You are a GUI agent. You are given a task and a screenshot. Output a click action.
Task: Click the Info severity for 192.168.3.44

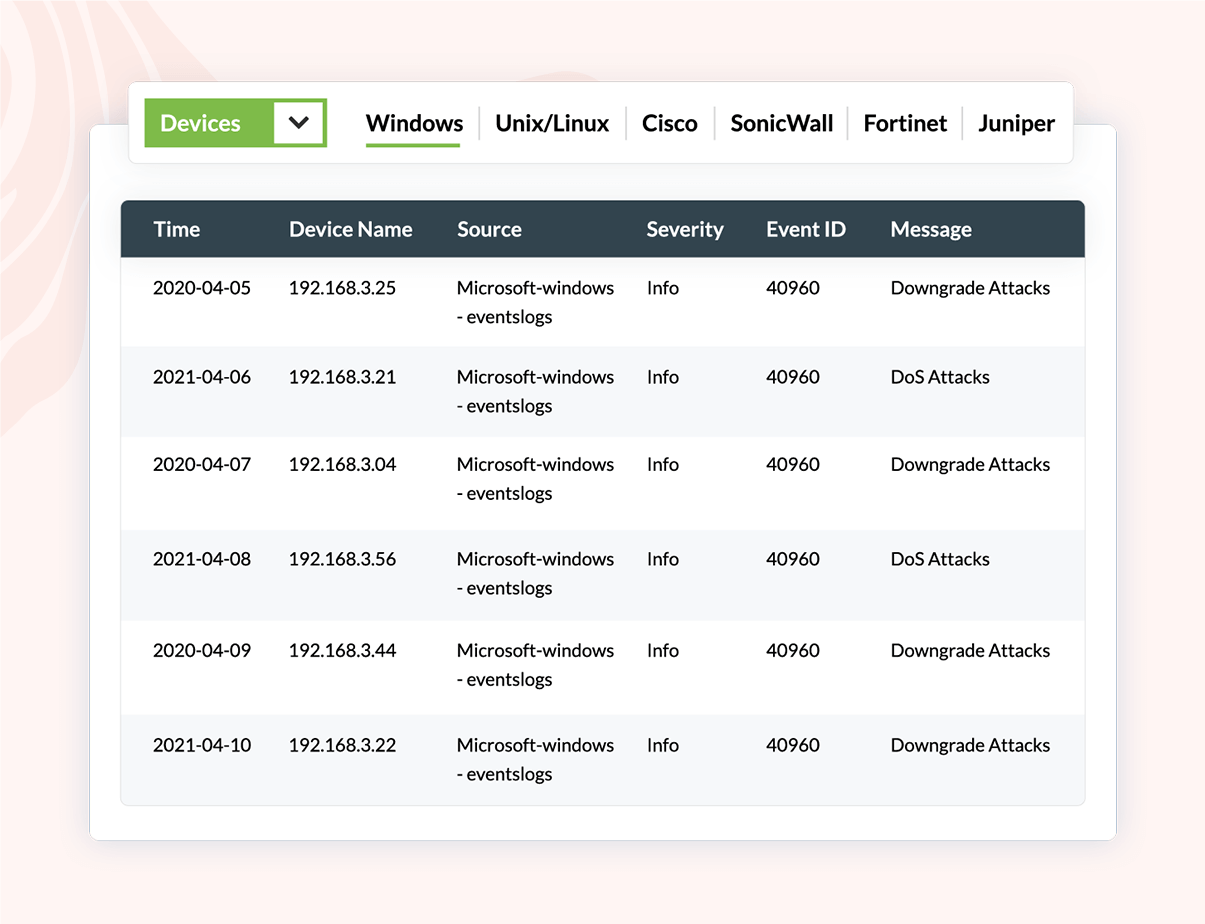(x=662, y=650)
